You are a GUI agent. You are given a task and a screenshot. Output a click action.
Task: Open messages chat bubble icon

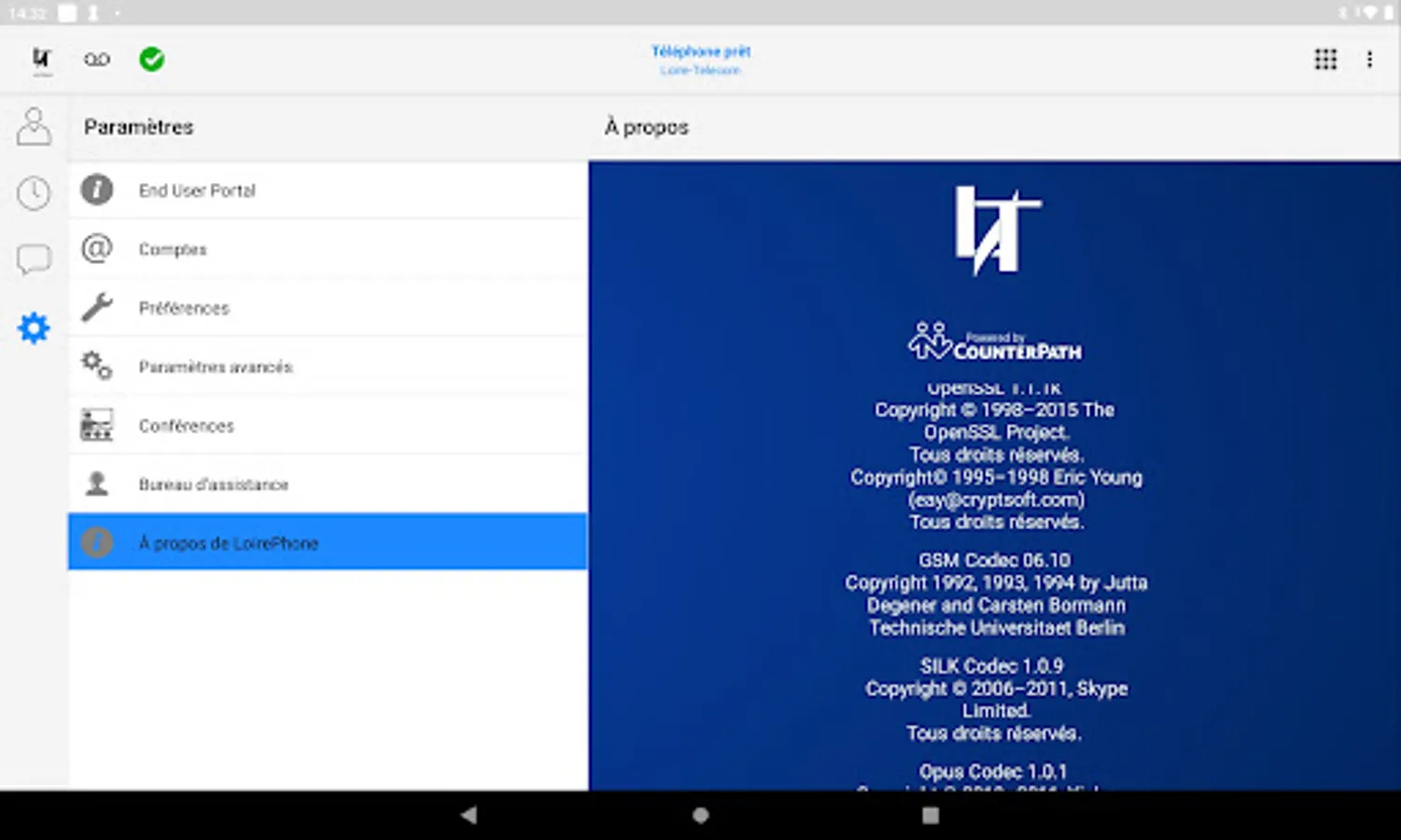(x=34, y=259)
